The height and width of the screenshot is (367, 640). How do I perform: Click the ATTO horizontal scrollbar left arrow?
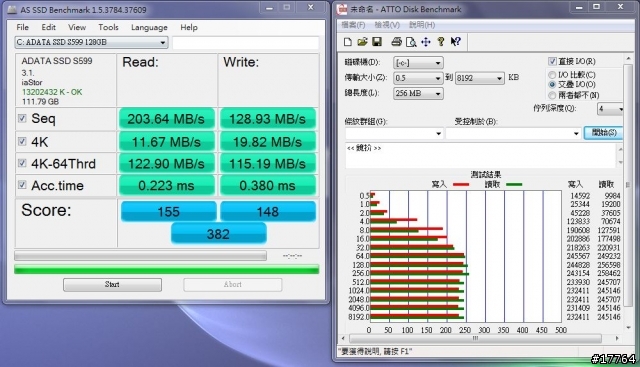click(343, 338)
